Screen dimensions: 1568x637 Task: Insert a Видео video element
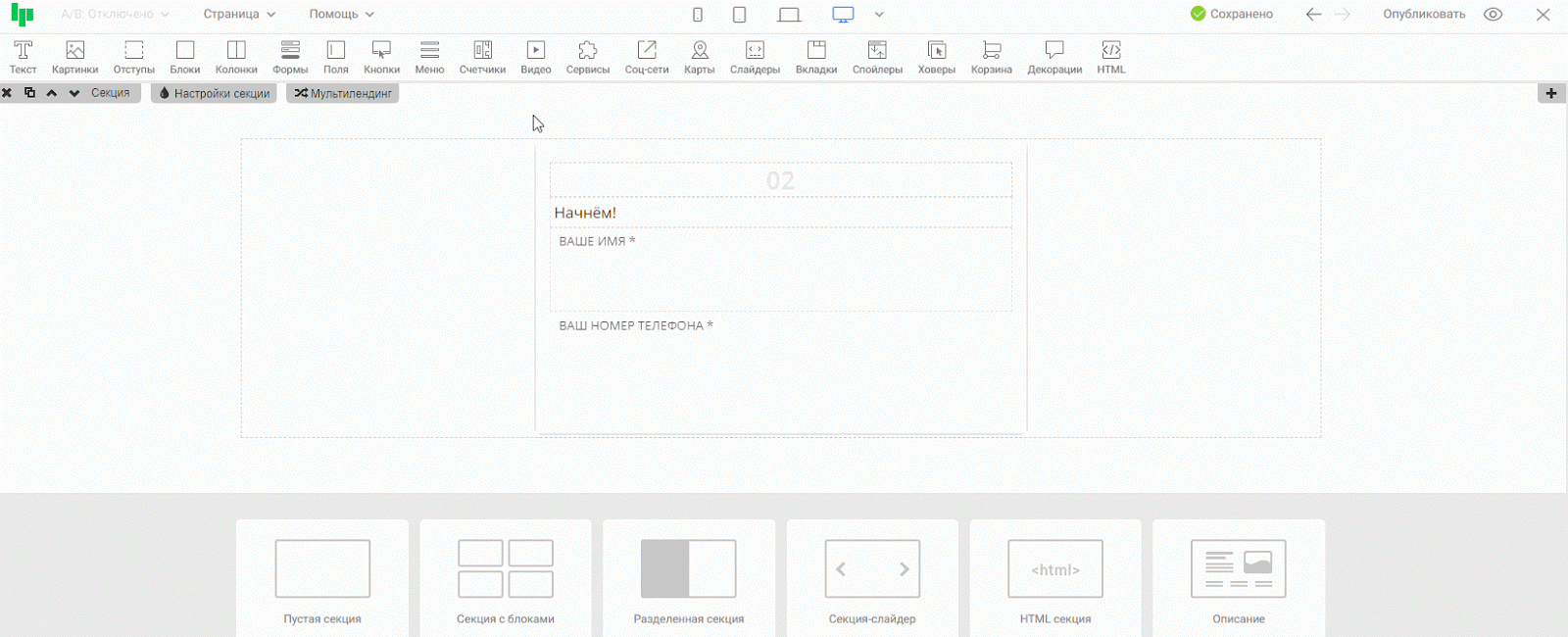[535, 57]
